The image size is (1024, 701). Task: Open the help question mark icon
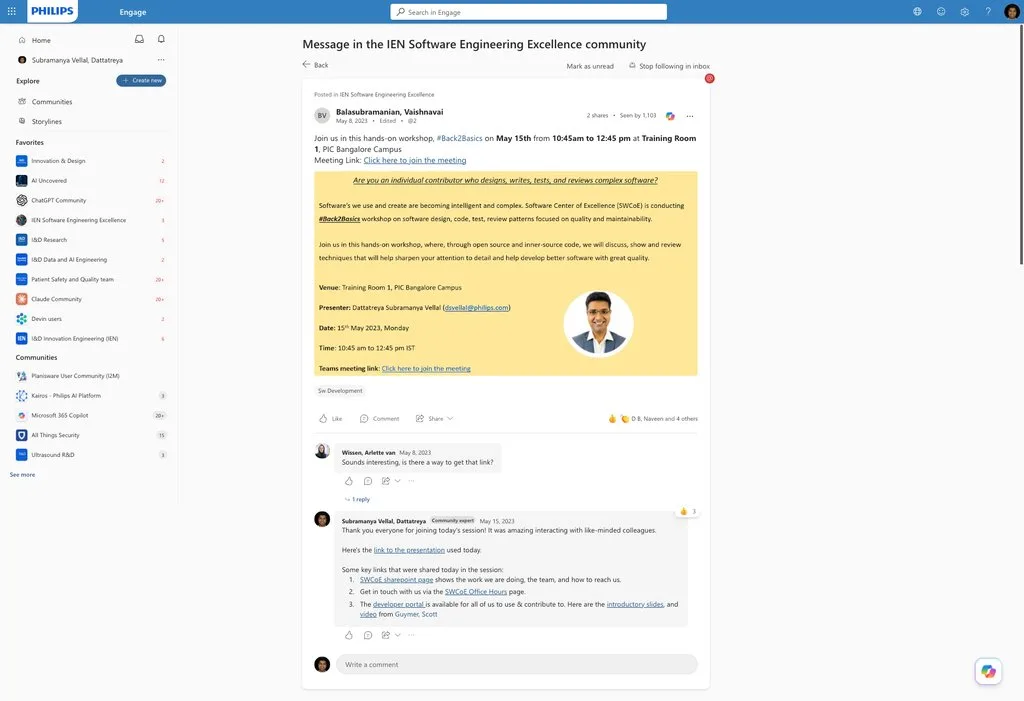(988, 11)
